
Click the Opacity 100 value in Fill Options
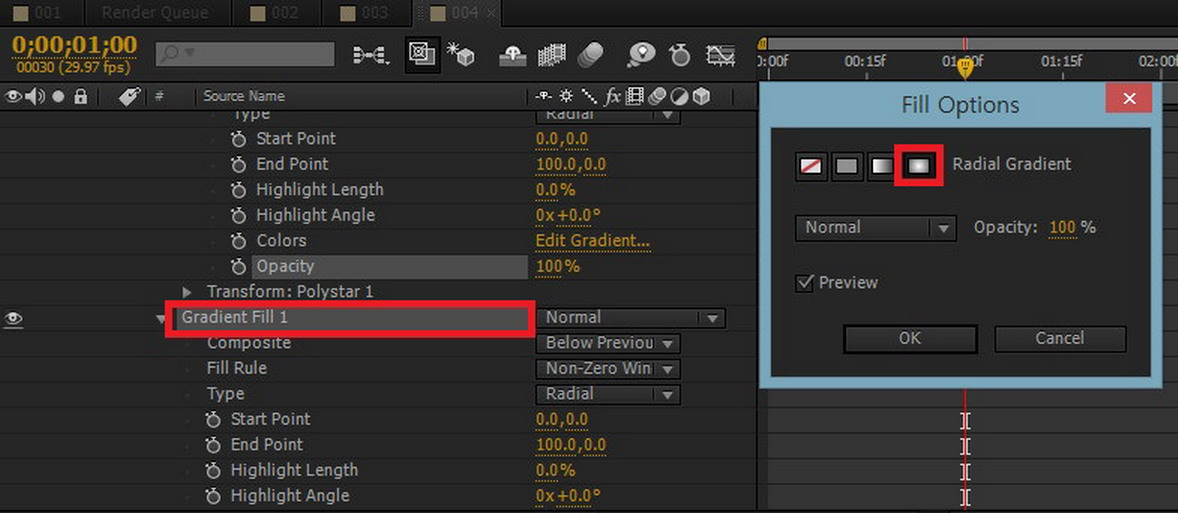tap(1062, 227)
